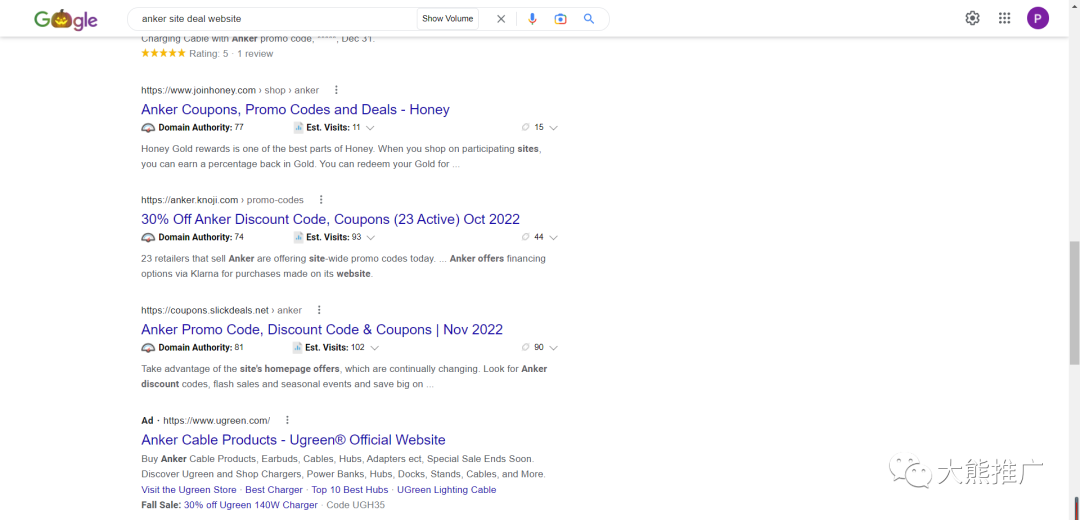
Task: Toggle the Show Volume button
Action: pyautogui.click(x=447, y=19)
